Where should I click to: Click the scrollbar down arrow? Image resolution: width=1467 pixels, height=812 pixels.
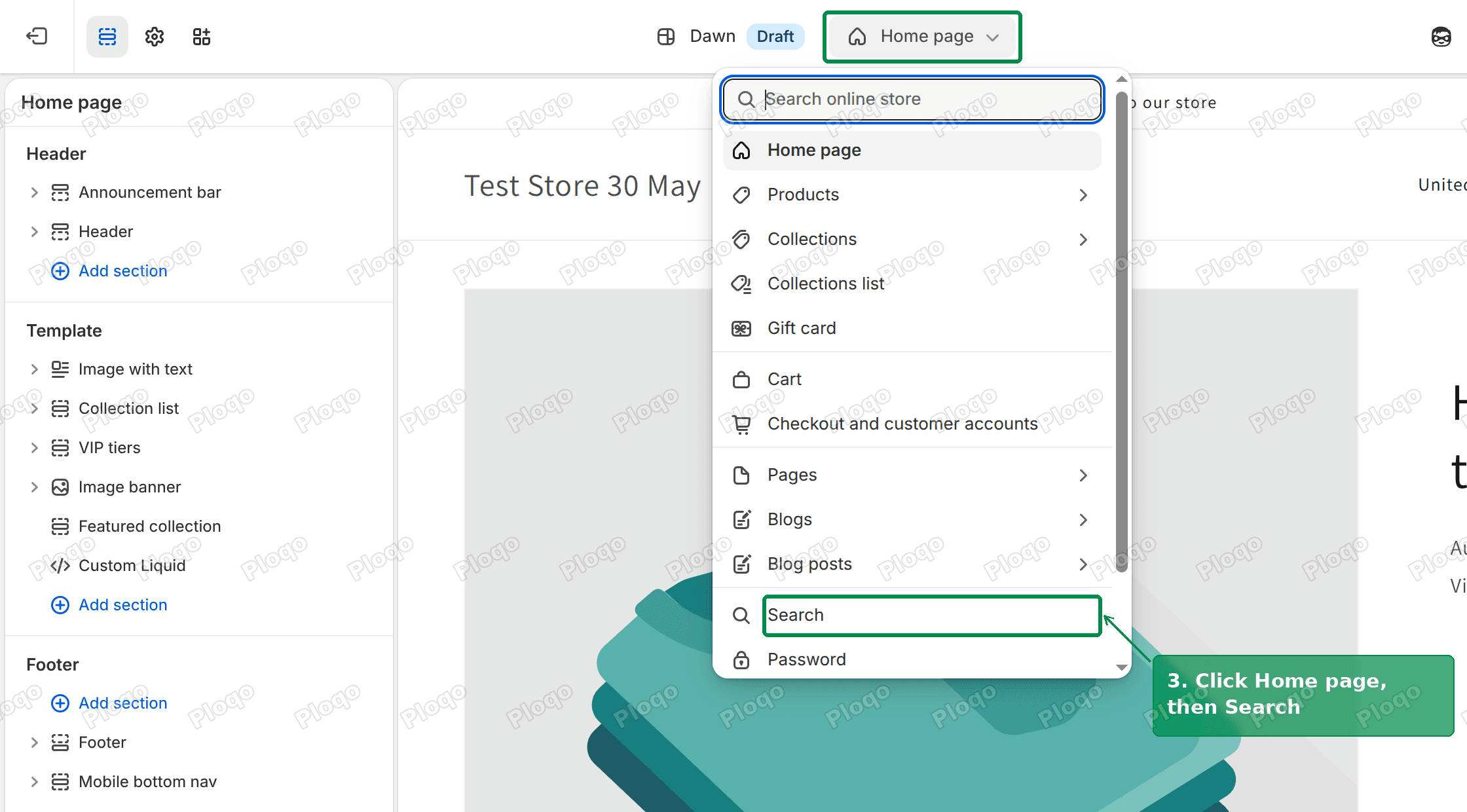coord(1121,668)
